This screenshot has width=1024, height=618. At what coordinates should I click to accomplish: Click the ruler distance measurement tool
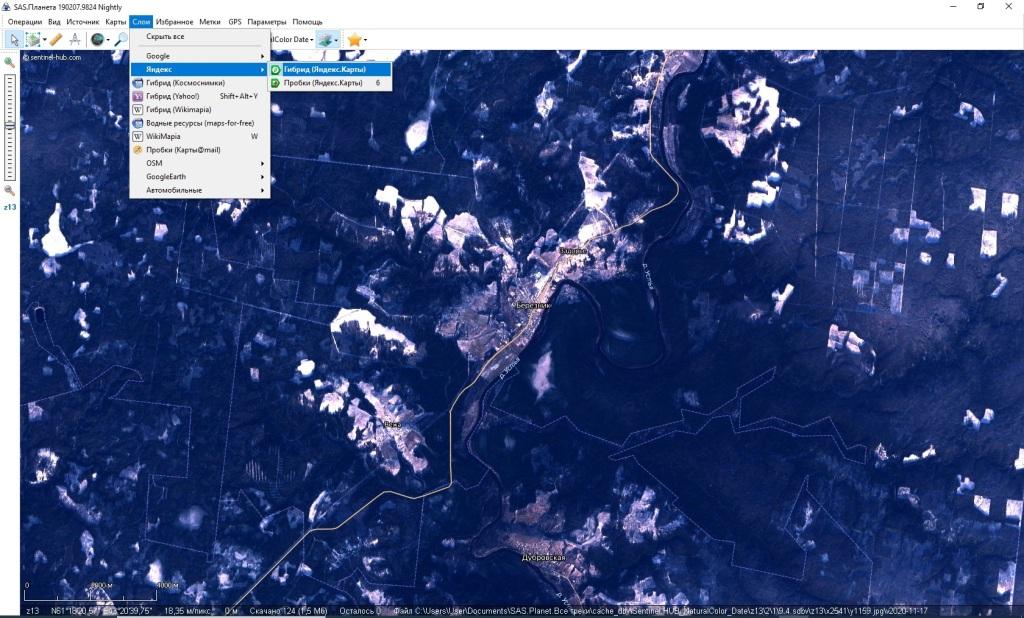coord(56,39)
